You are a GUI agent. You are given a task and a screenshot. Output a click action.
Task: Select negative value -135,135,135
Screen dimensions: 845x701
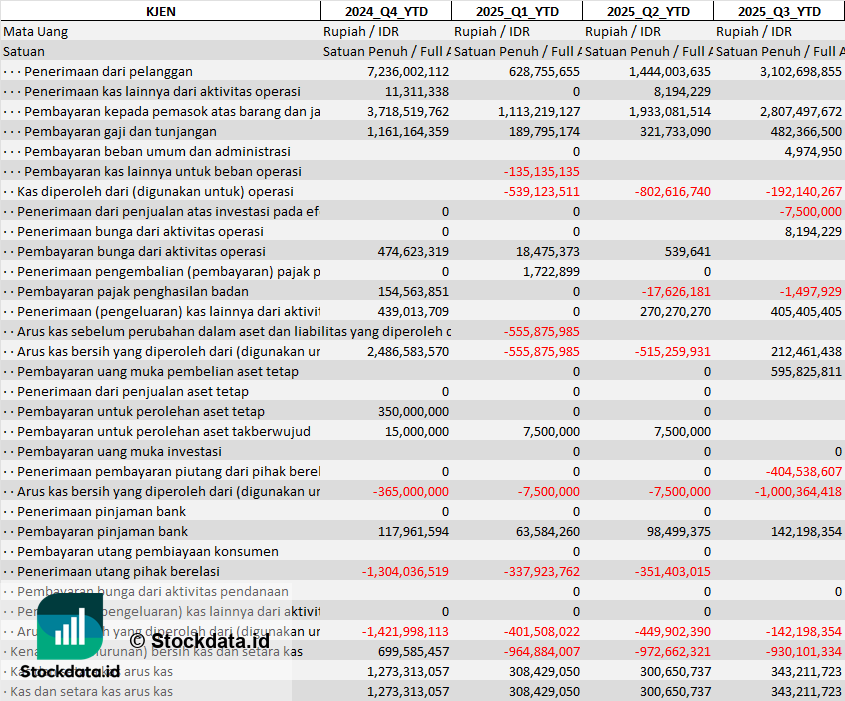click(542, 171)
